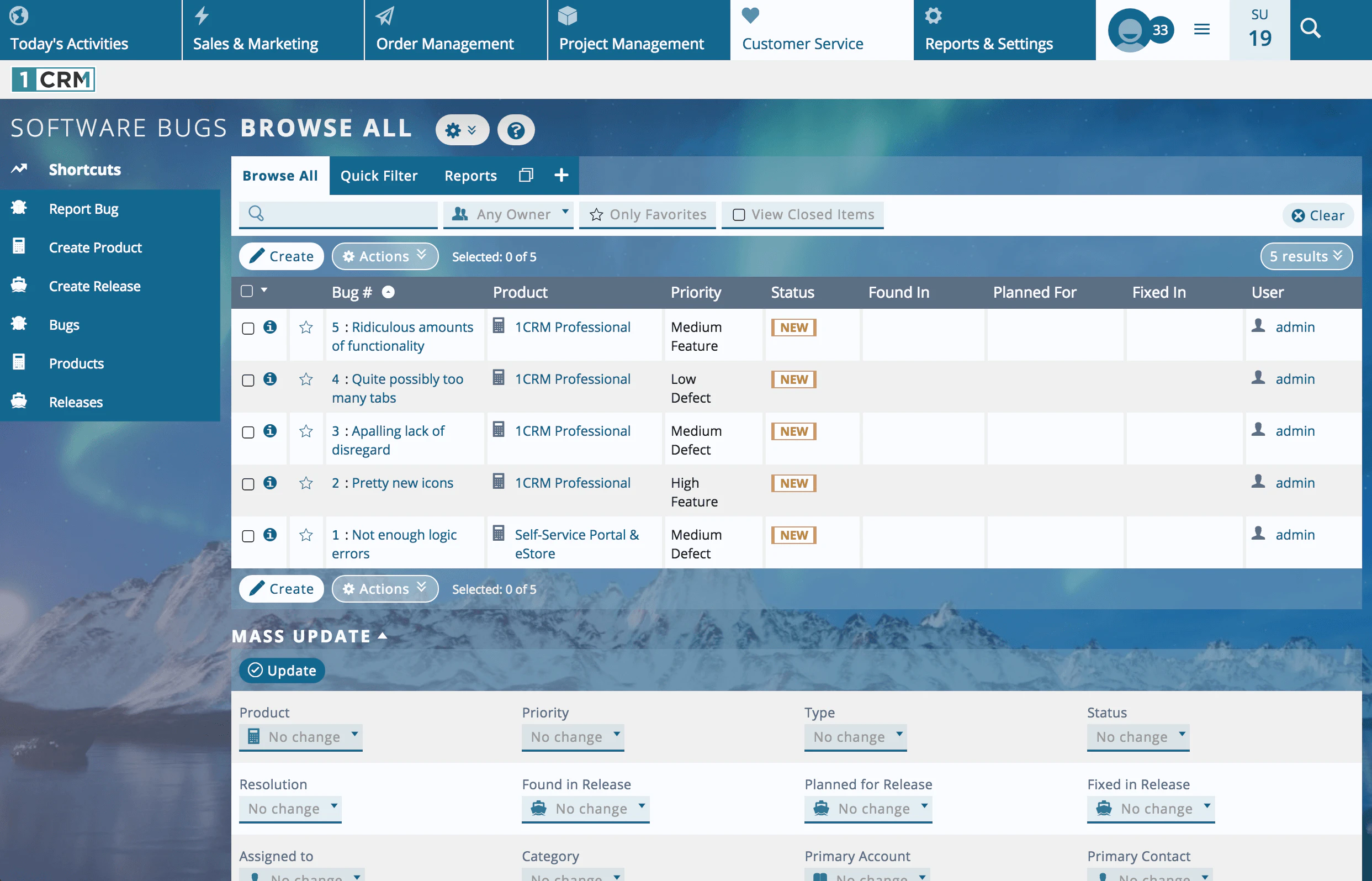Open the gear settings dropdown near title

[x=462, y=130]
